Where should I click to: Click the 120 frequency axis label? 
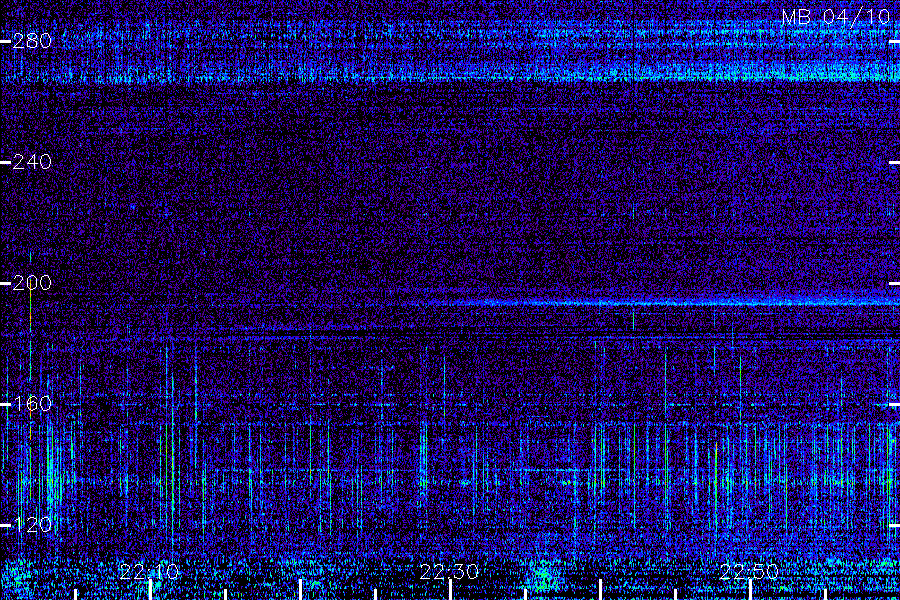click(32, 524)
